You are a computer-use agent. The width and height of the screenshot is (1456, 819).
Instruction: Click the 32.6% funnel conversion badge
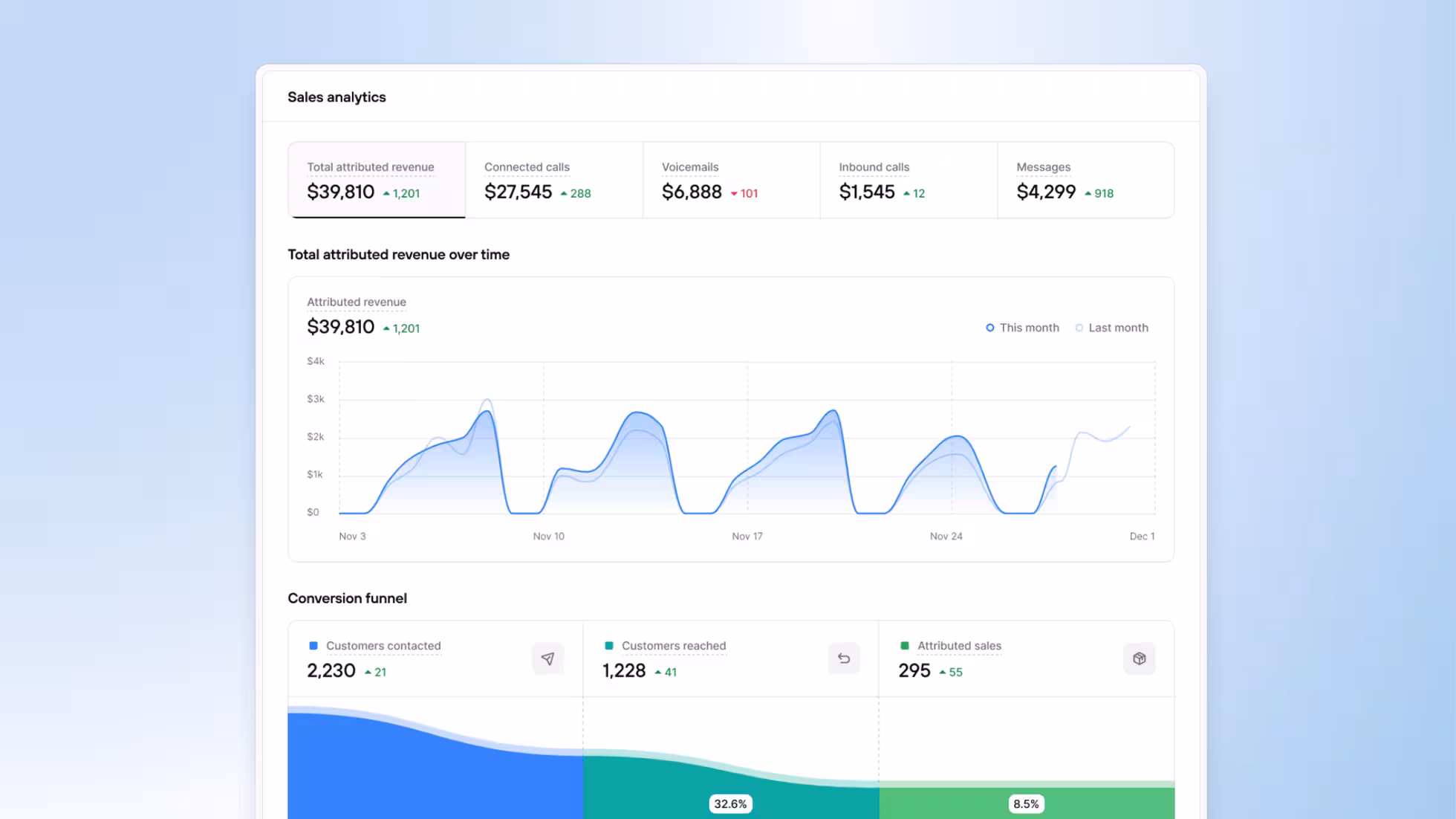(x=730, y=804)
